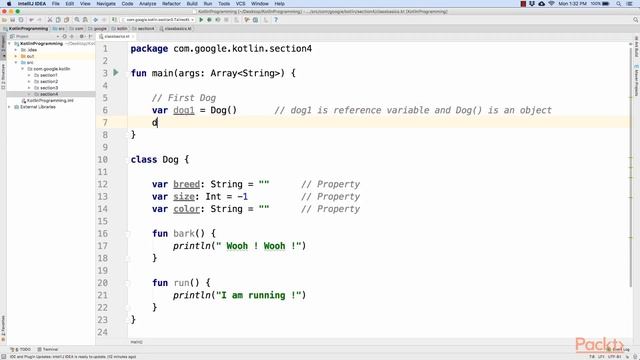Click the macOS battery indicator in menu bar
640x360 pixels.
(x=606, y=4)
